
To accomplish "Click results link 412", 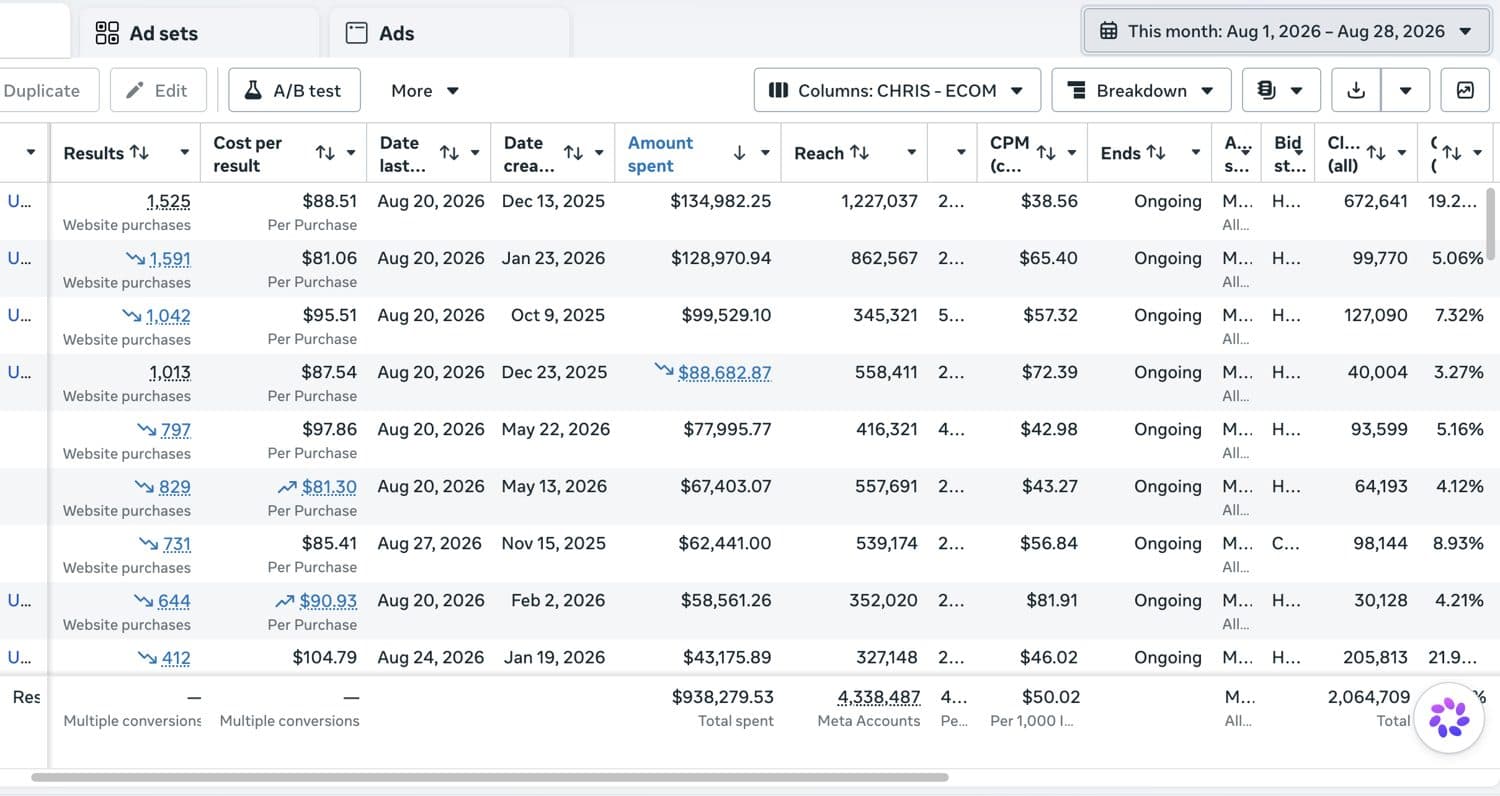I will pos(175,658).
